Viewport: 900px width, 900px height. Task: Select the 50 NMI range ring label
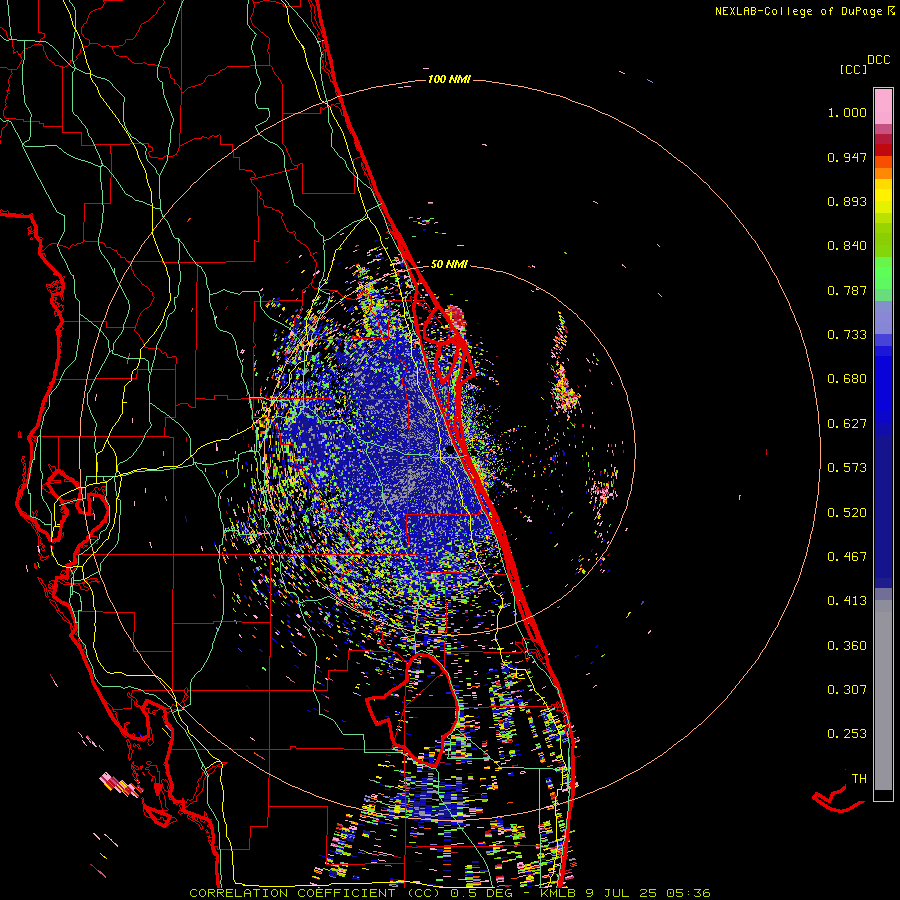click(x=449, y=264)
